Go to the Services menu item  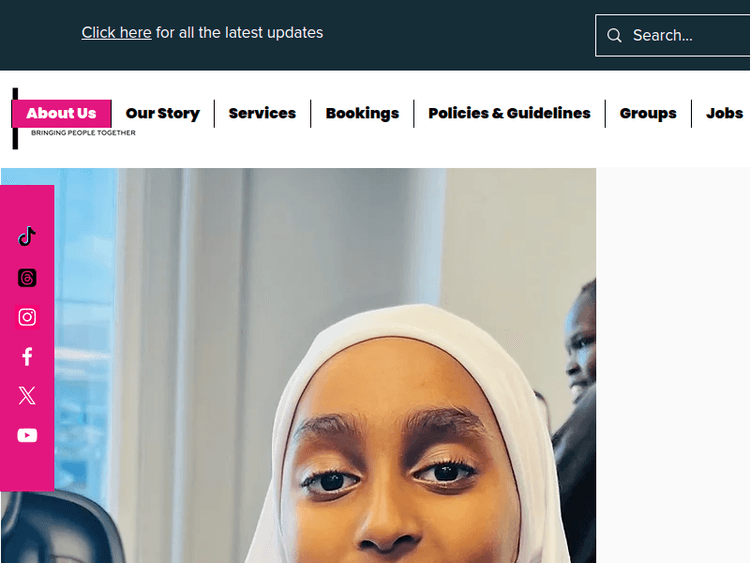pyautogui.click(x=262, y=113)
